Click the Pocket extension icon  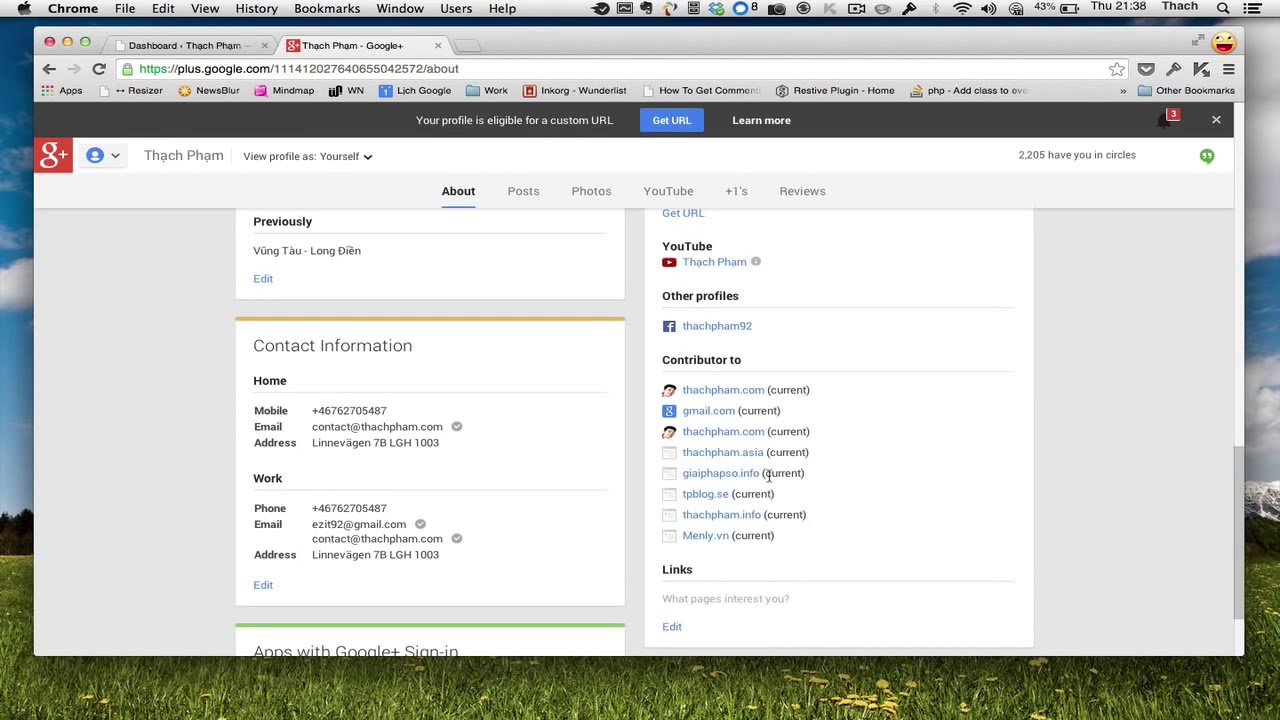click(x=1146, y=69)
